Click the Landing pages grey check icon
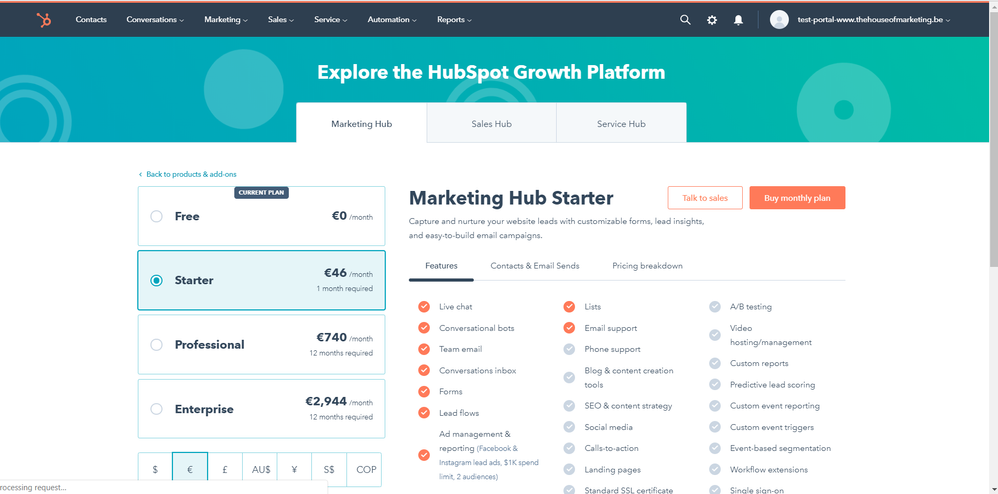The height and width of the screenshot is (494, 998). [570, 469]
